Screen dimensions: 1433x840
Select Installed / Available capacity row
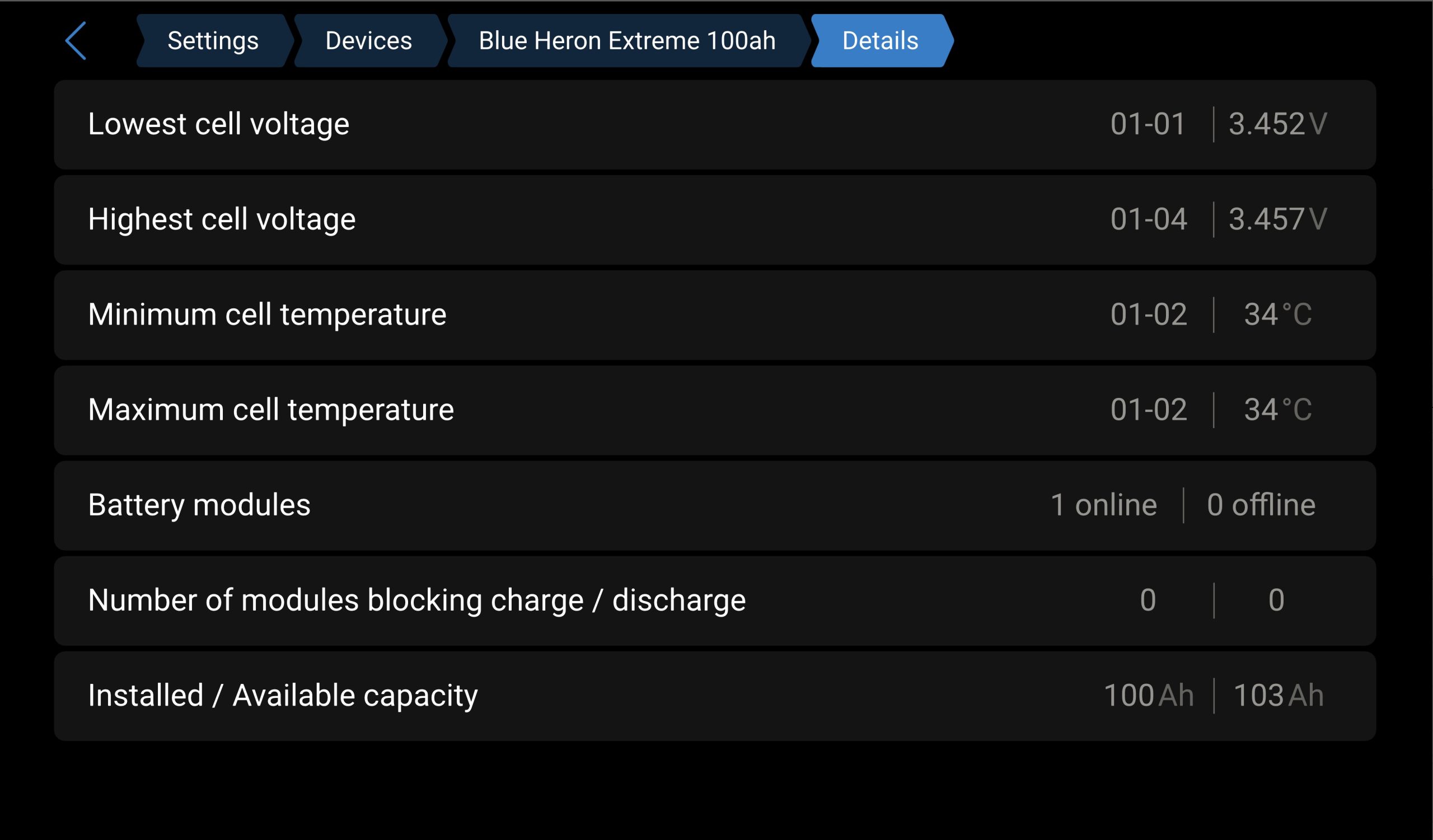[714, 696]
